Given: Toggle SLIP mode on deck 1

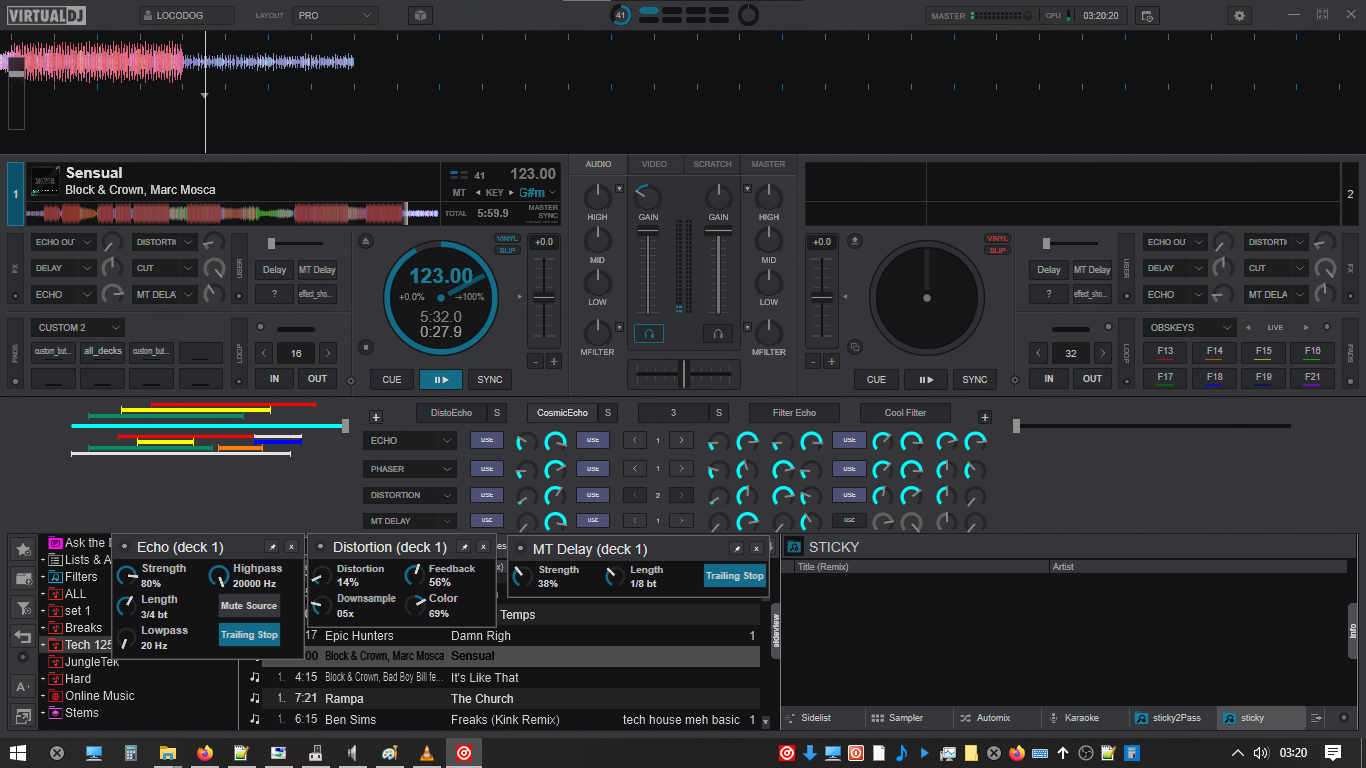Looking at the screenshot, I should pos(508,250).
